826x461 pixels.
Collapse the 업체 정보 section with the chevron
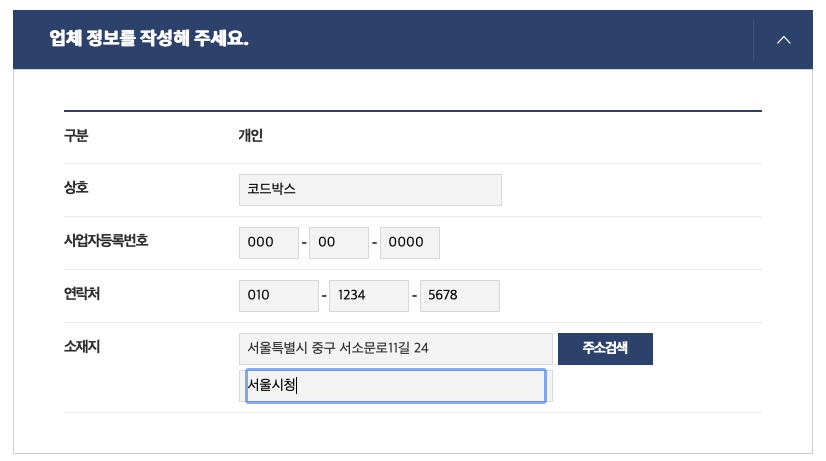coord(783,40)
